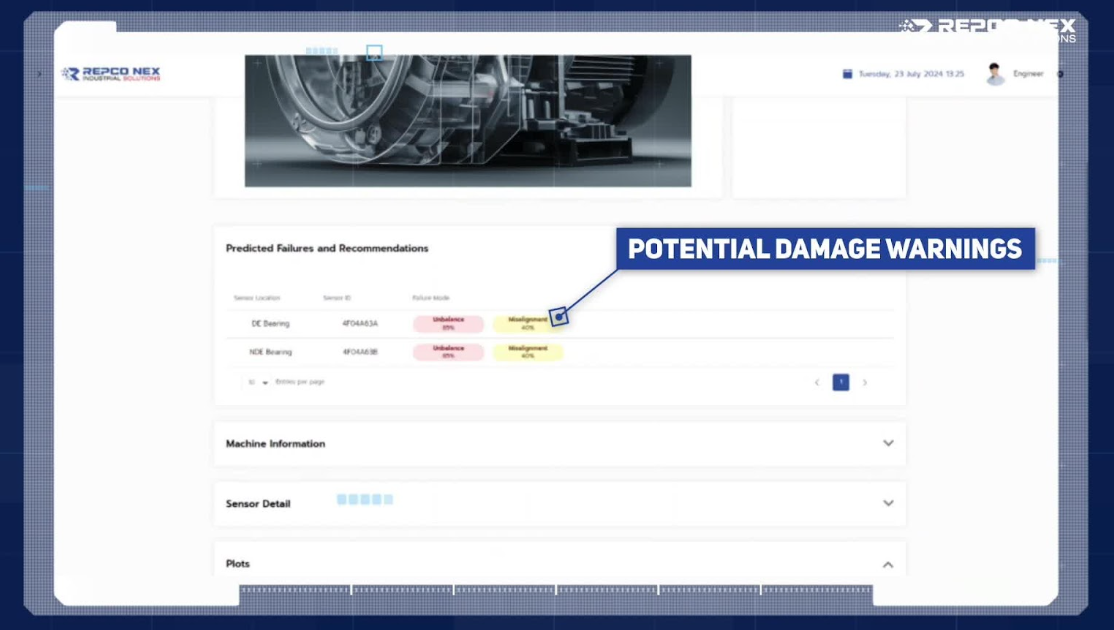Select sensor ID 4F04A63B
Viewport: 1114px width, 630px height.
pos(360,352)
